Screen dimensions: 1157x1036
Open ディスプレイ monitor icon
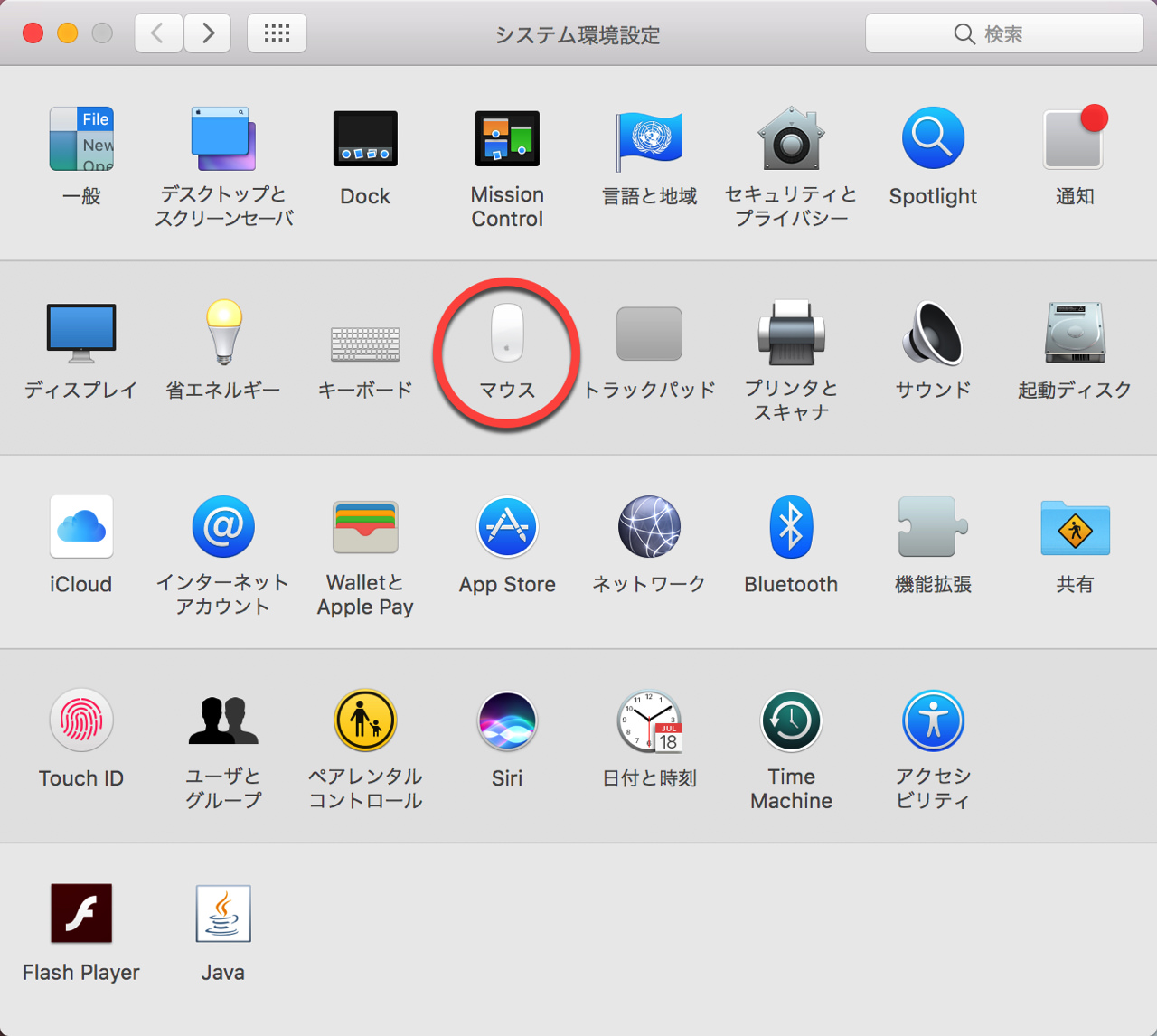81,333
